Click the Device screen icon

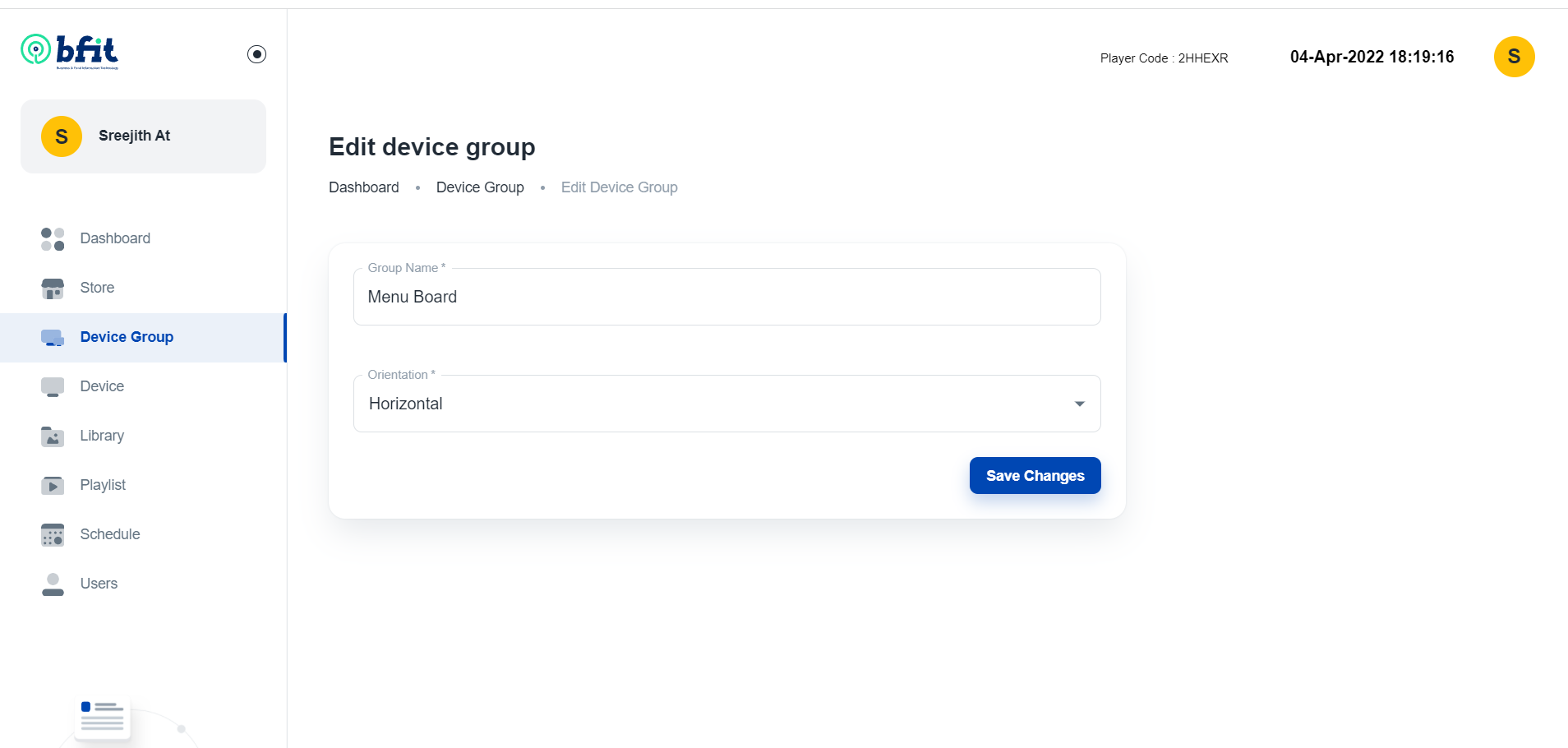[x=53, y=387]
